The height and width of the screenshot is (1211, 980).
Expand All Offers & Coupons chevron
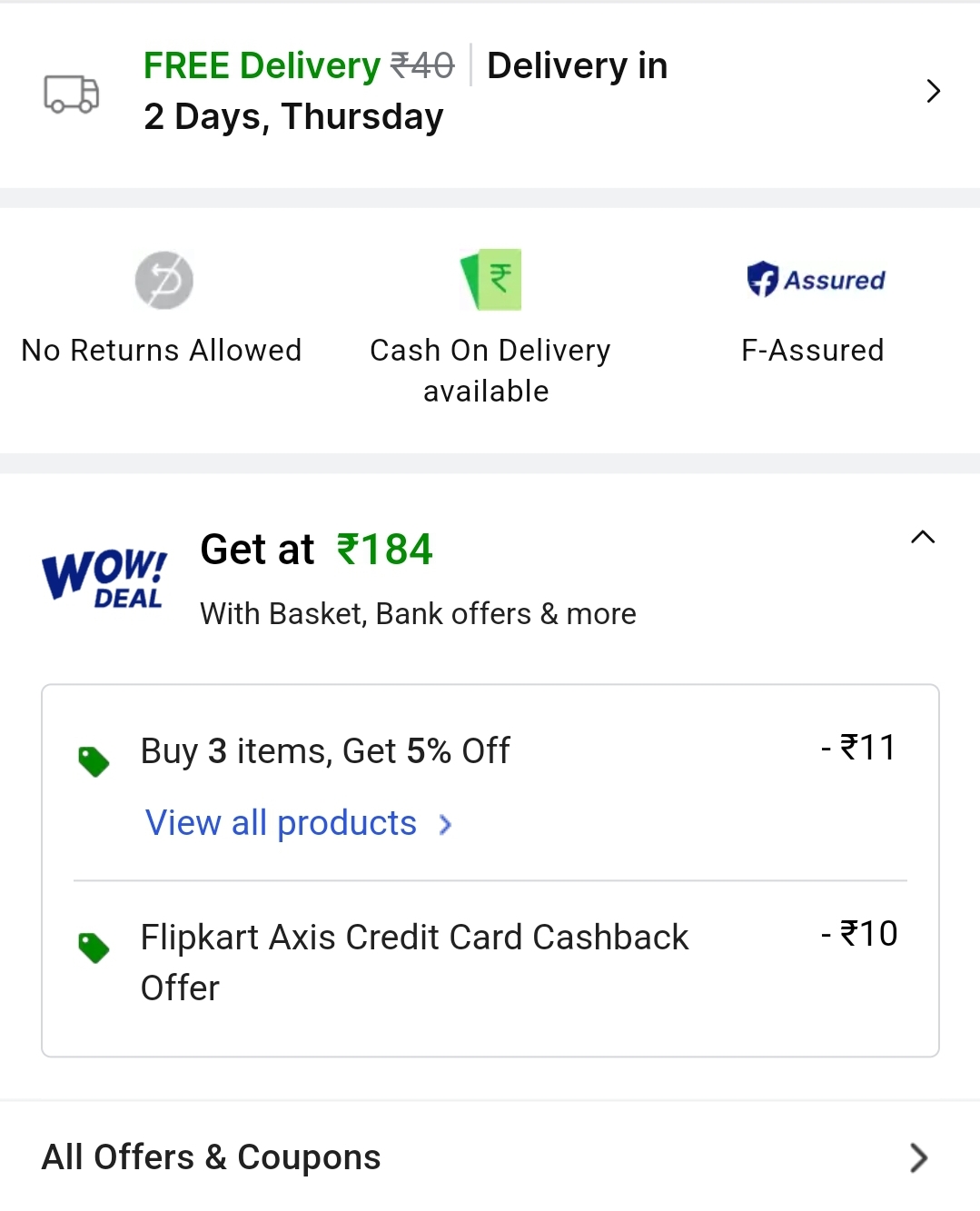click(918, 1157)
